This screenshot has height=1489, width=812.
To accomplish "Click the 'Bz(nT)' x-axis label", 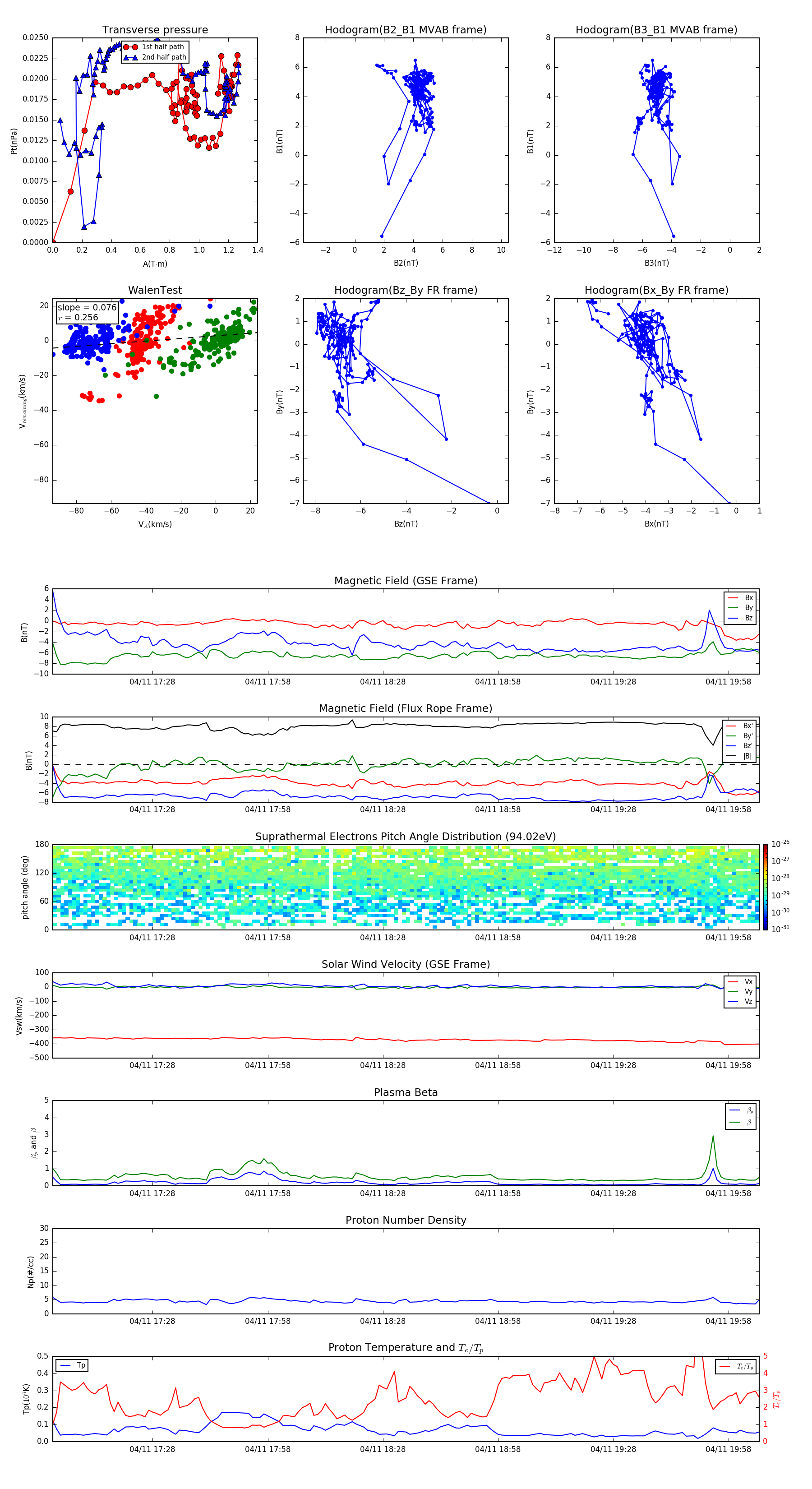I will pyautogui.click(x=406, y=524).
